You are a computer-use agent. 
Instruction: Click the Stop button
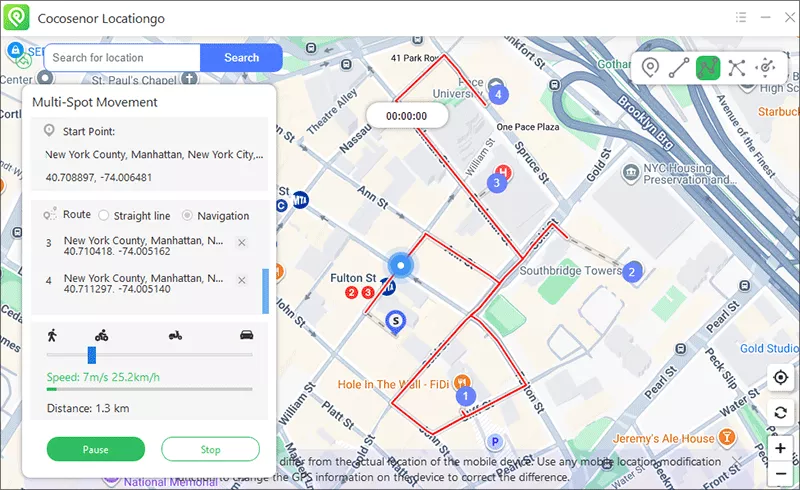click(x=210, y=449)
